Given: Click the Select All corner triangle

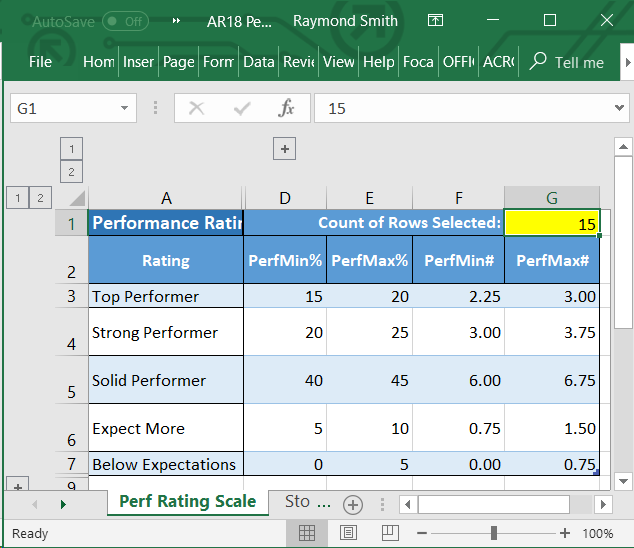Looking at the screenshot, I should 77,199.
